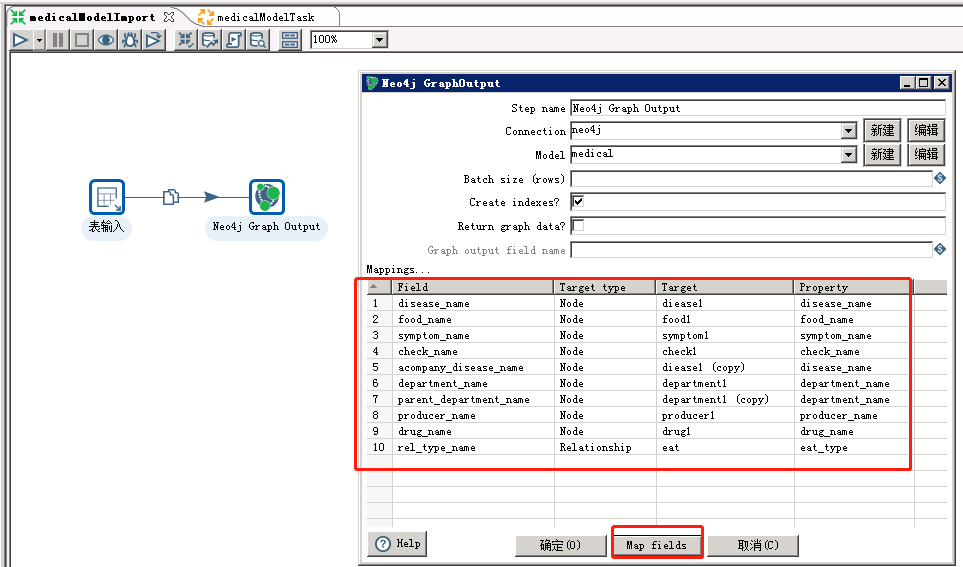Show execution results panel icon
963x567 pixels.
[x=289, y=41]
